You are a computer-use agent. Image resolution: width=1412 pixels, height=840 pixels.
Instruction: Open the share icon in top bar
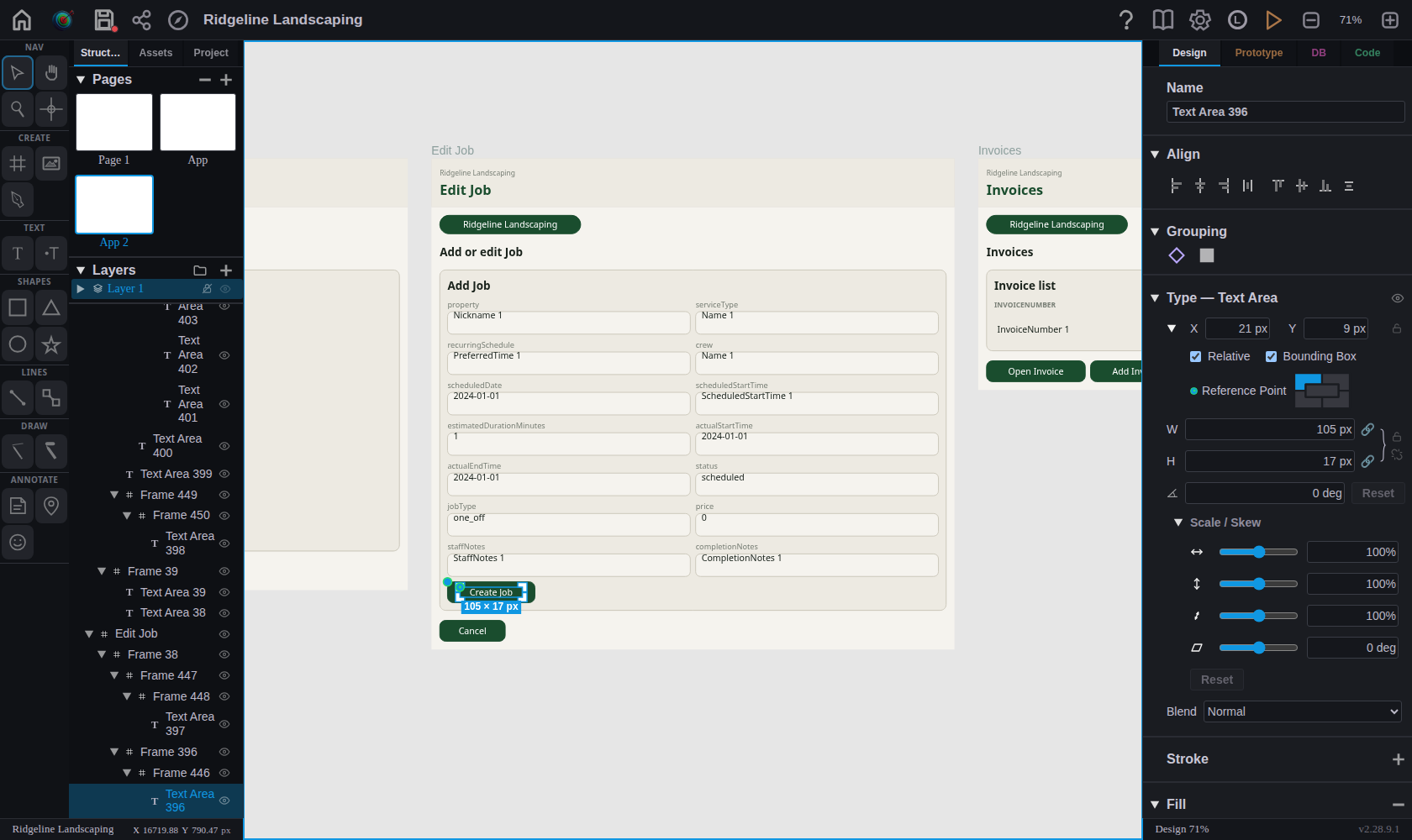[x=141, y=19]
